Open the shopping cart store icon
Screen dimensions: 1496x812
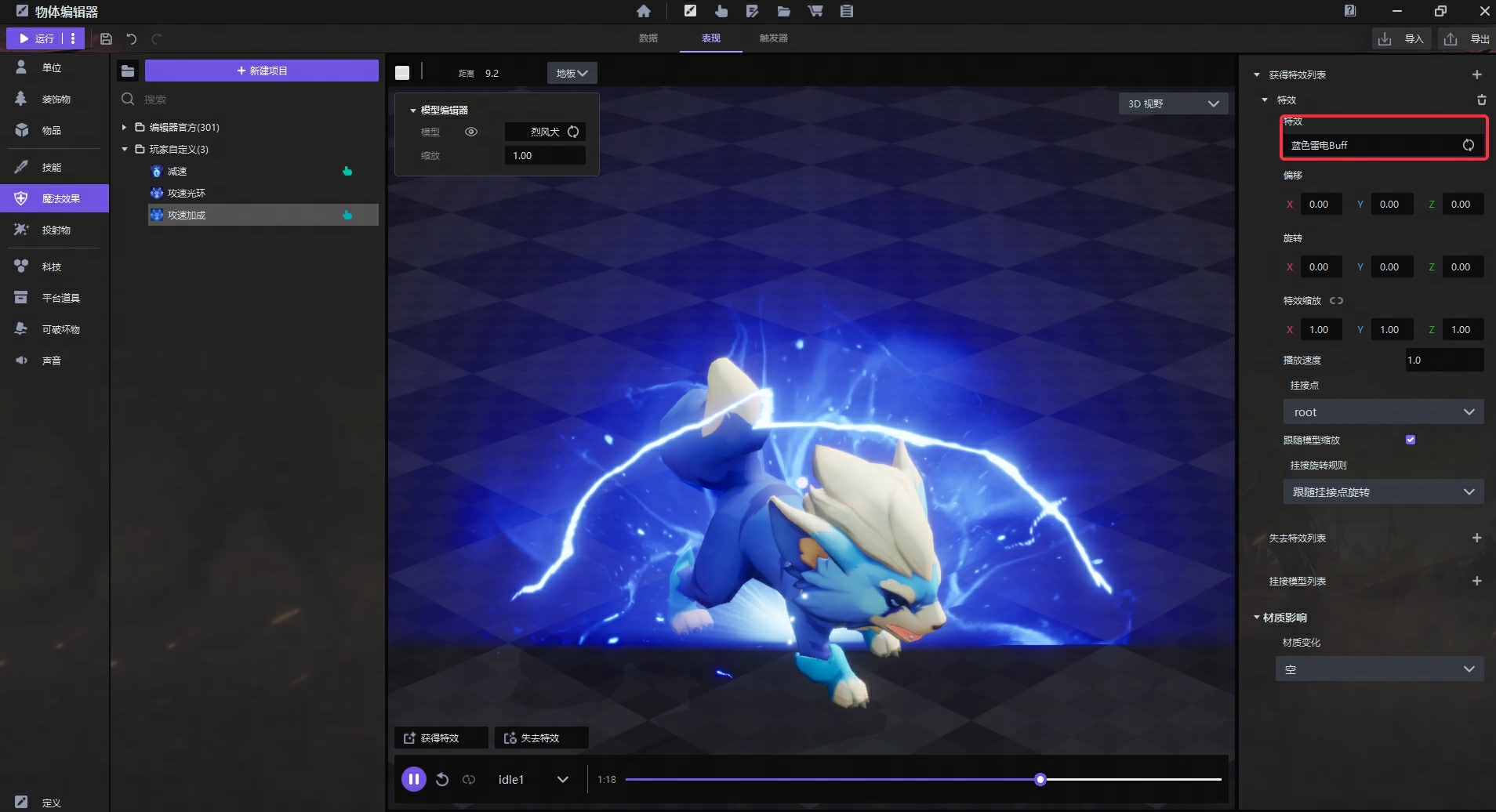pos(815,11)
